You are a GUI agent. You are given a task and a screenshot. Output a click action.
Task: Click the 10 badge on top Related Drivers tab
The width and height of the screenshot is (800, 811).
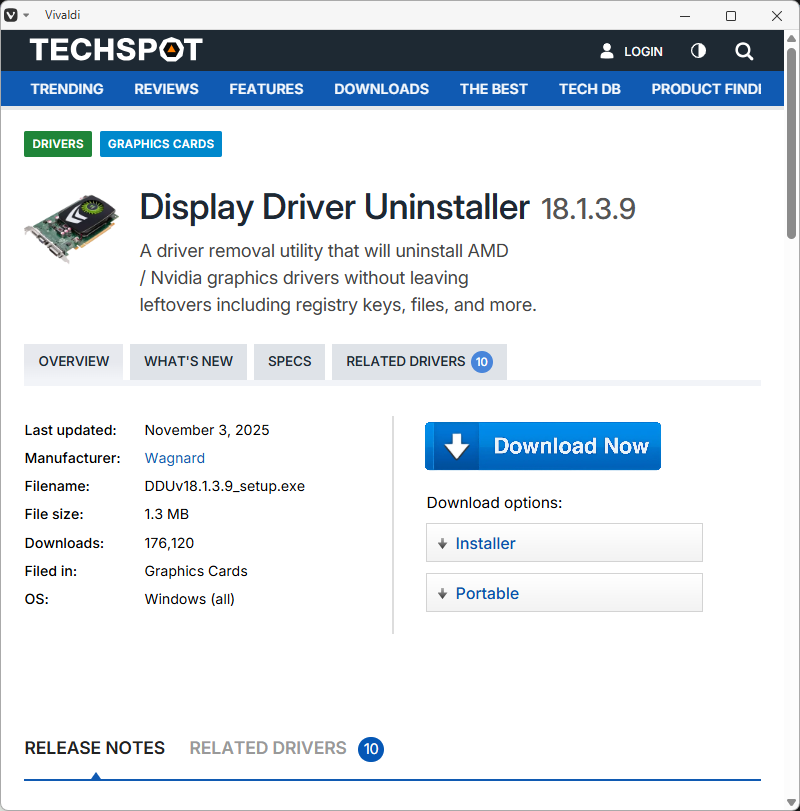481,362
